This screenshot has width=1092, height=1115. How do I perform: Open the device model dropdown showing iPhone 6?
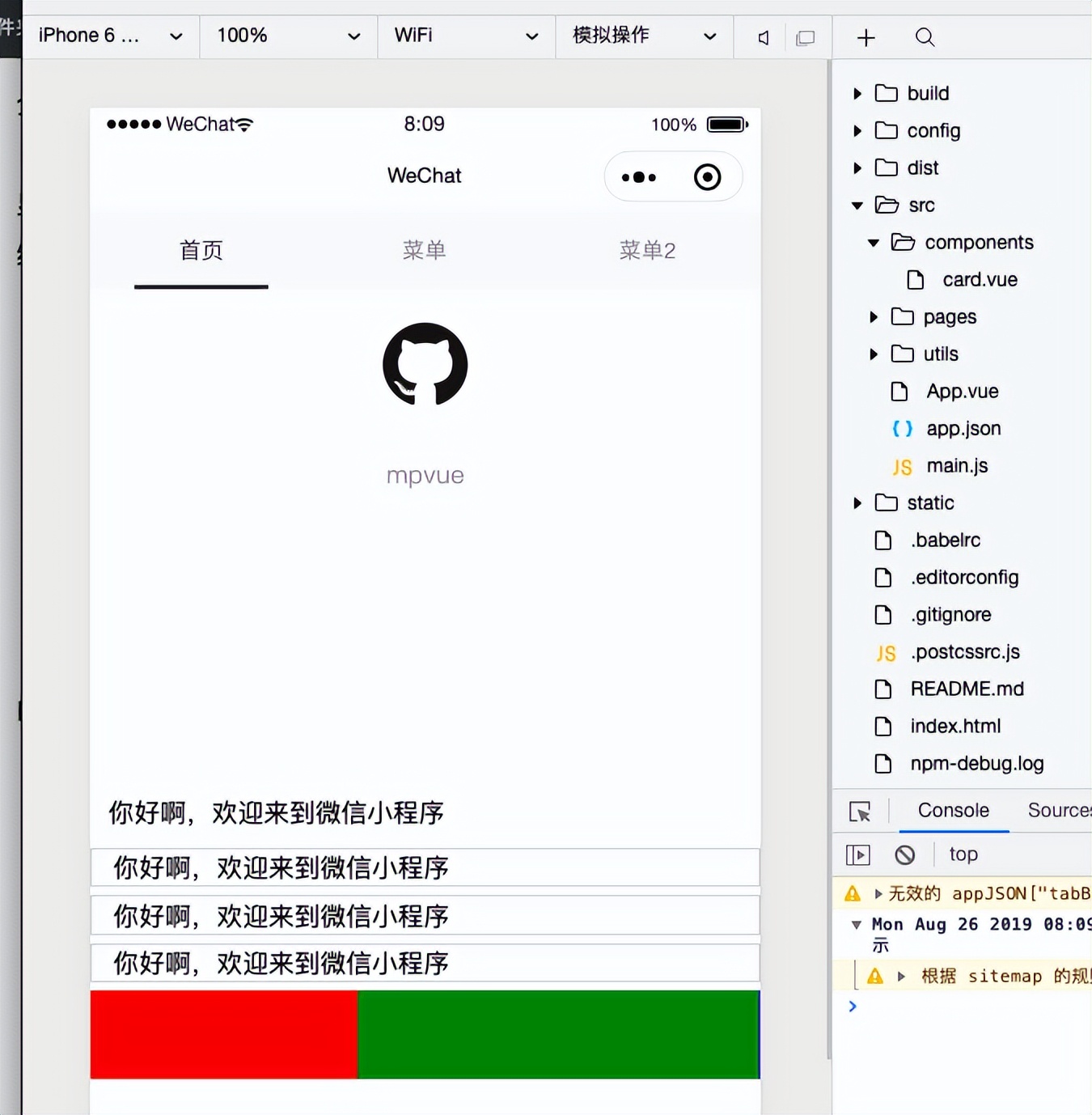pos(108,36)
